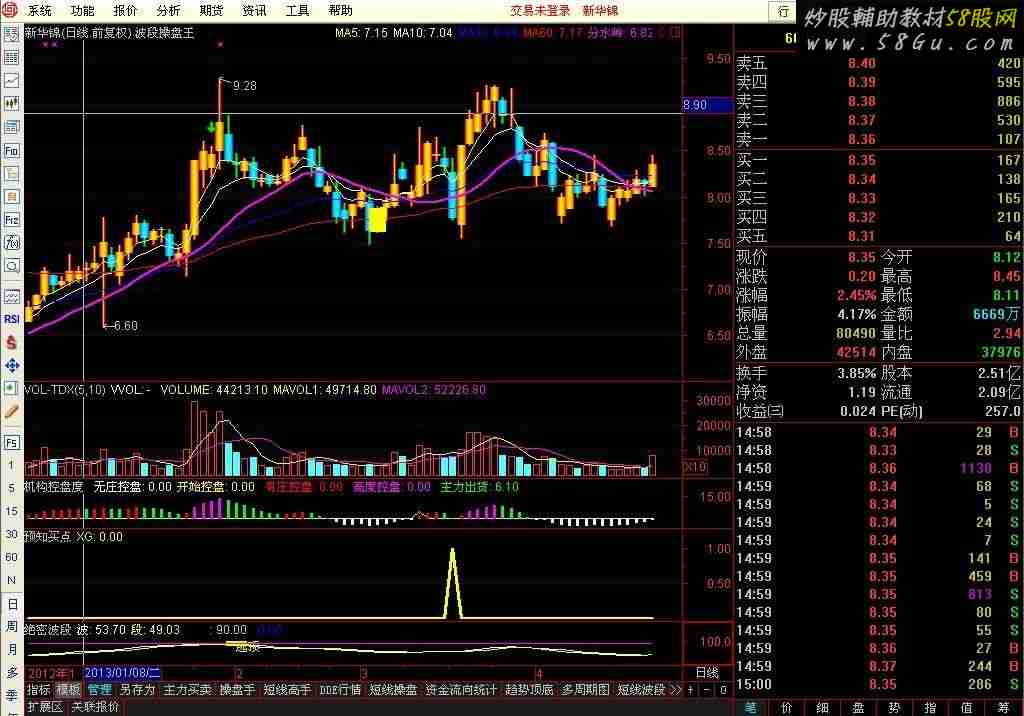Select the 操盘手 template tab

coord(237,689)
